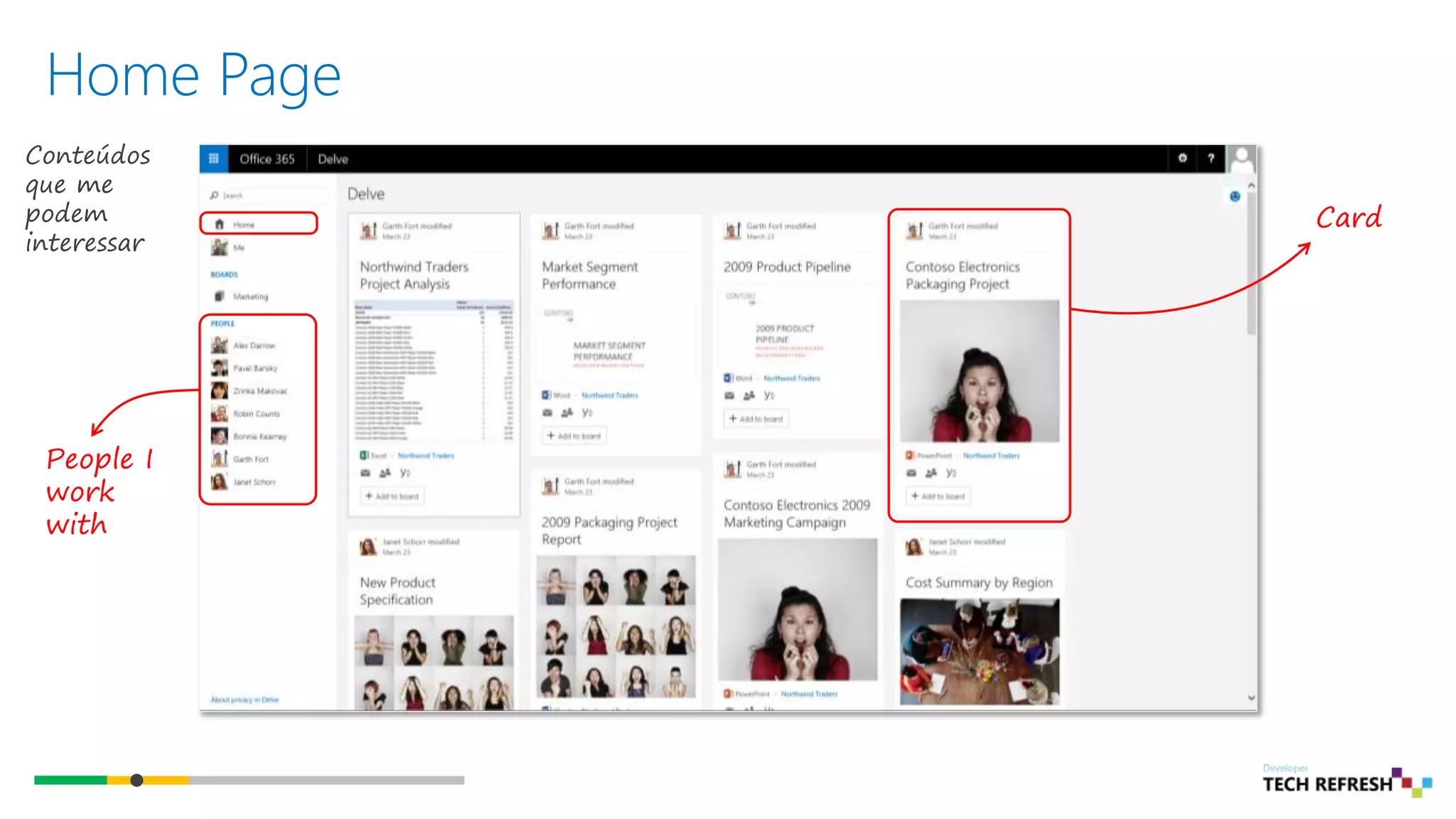Open About privacy in Delve link
The width and height of the screenshot is (1456, 819).
coord(245,700)
